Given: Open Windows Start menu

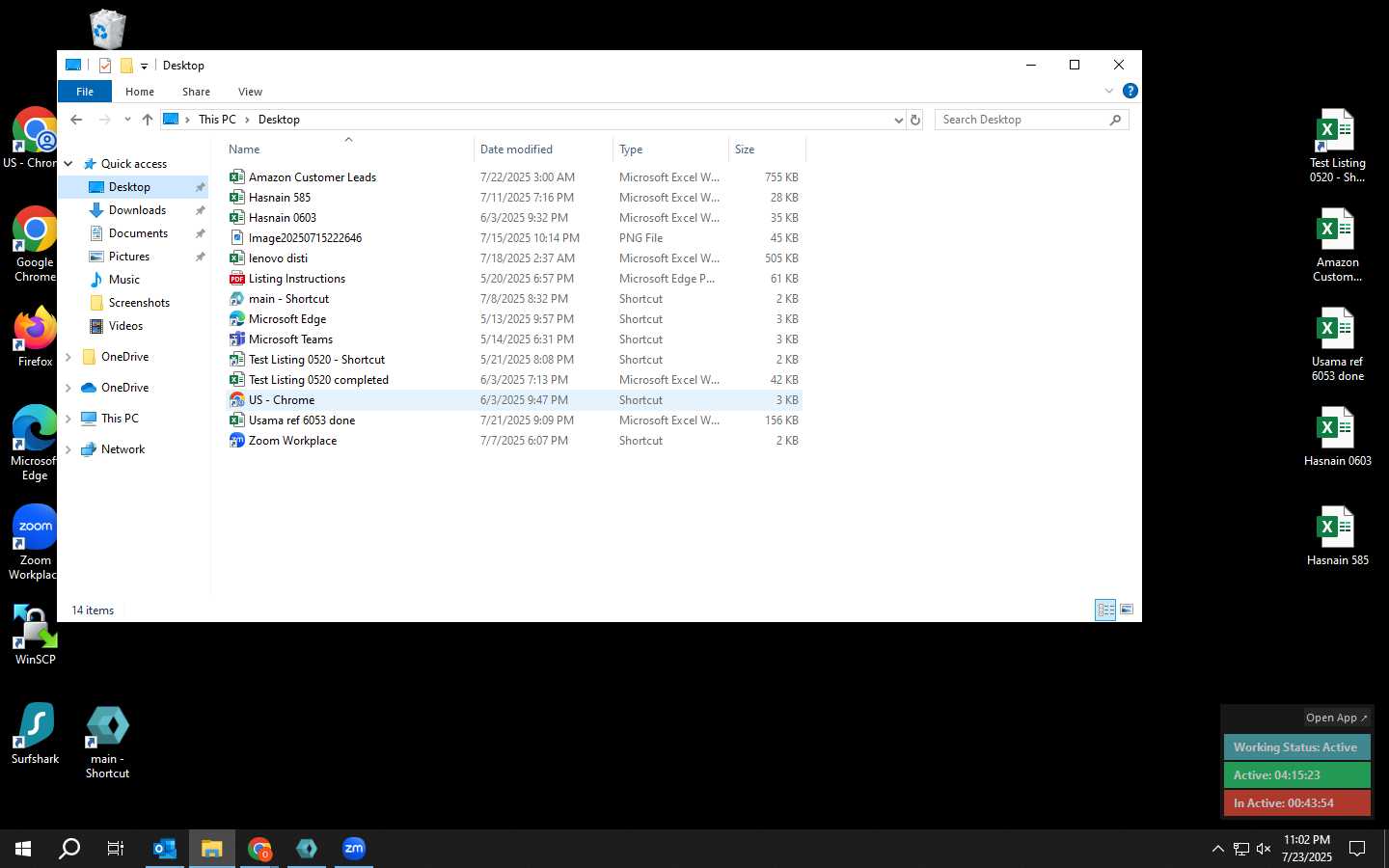Looking at the screenshot, I should 23,849.
